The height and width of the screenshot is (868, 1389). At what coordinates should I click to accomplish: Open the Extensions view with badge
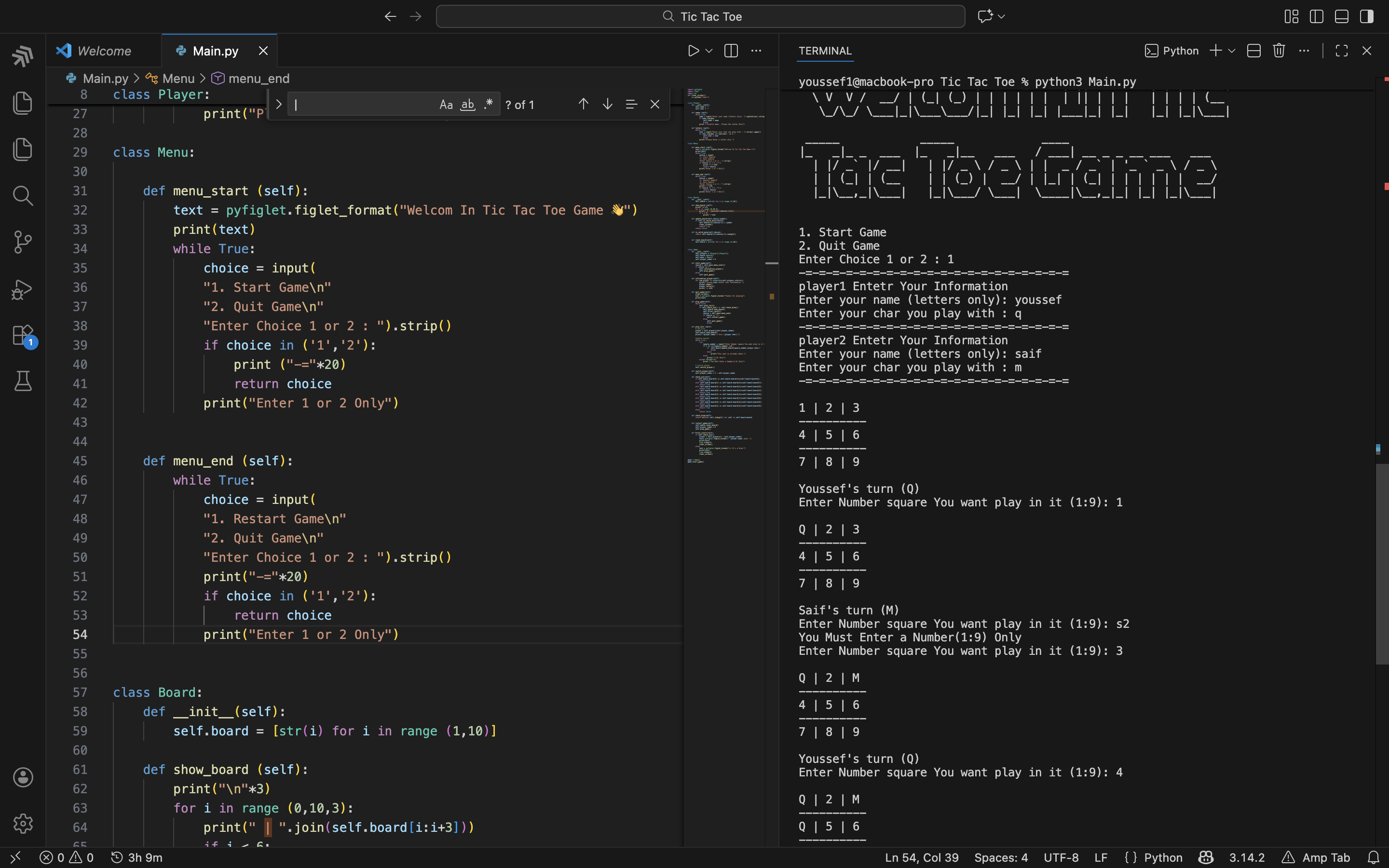coord(22,335)
